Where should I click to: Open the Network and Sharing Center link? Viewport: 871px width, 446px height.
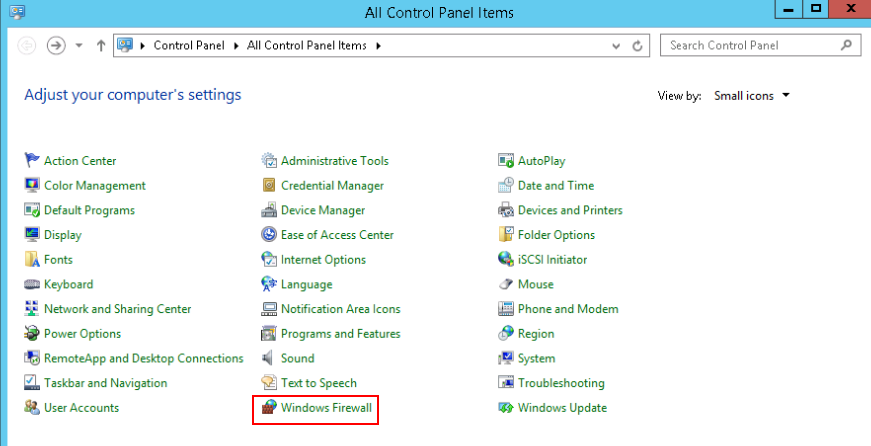point(117,309)
